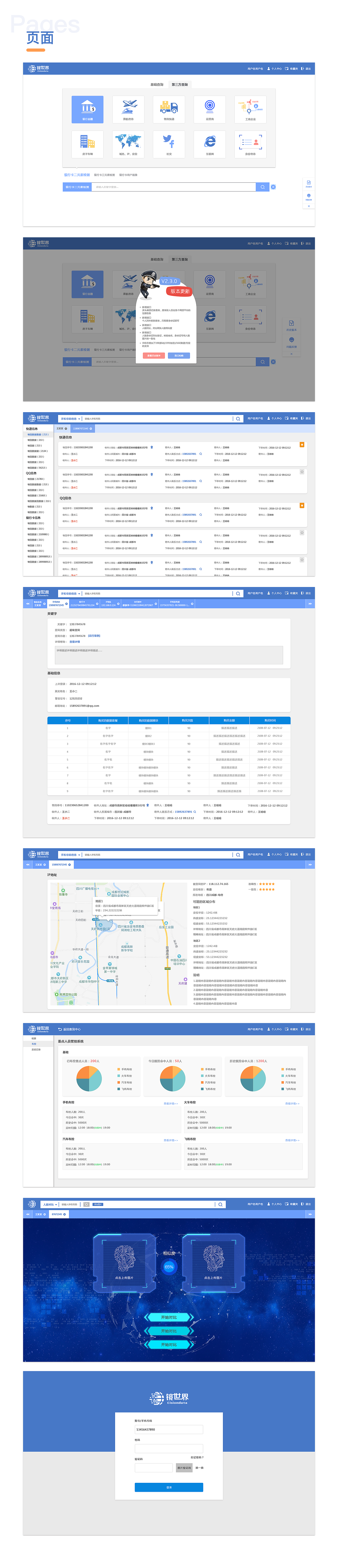The image size is (338, 1568).
Task: Click 添加图片 button on face comparison page
Action: [x=98, y=1205]
